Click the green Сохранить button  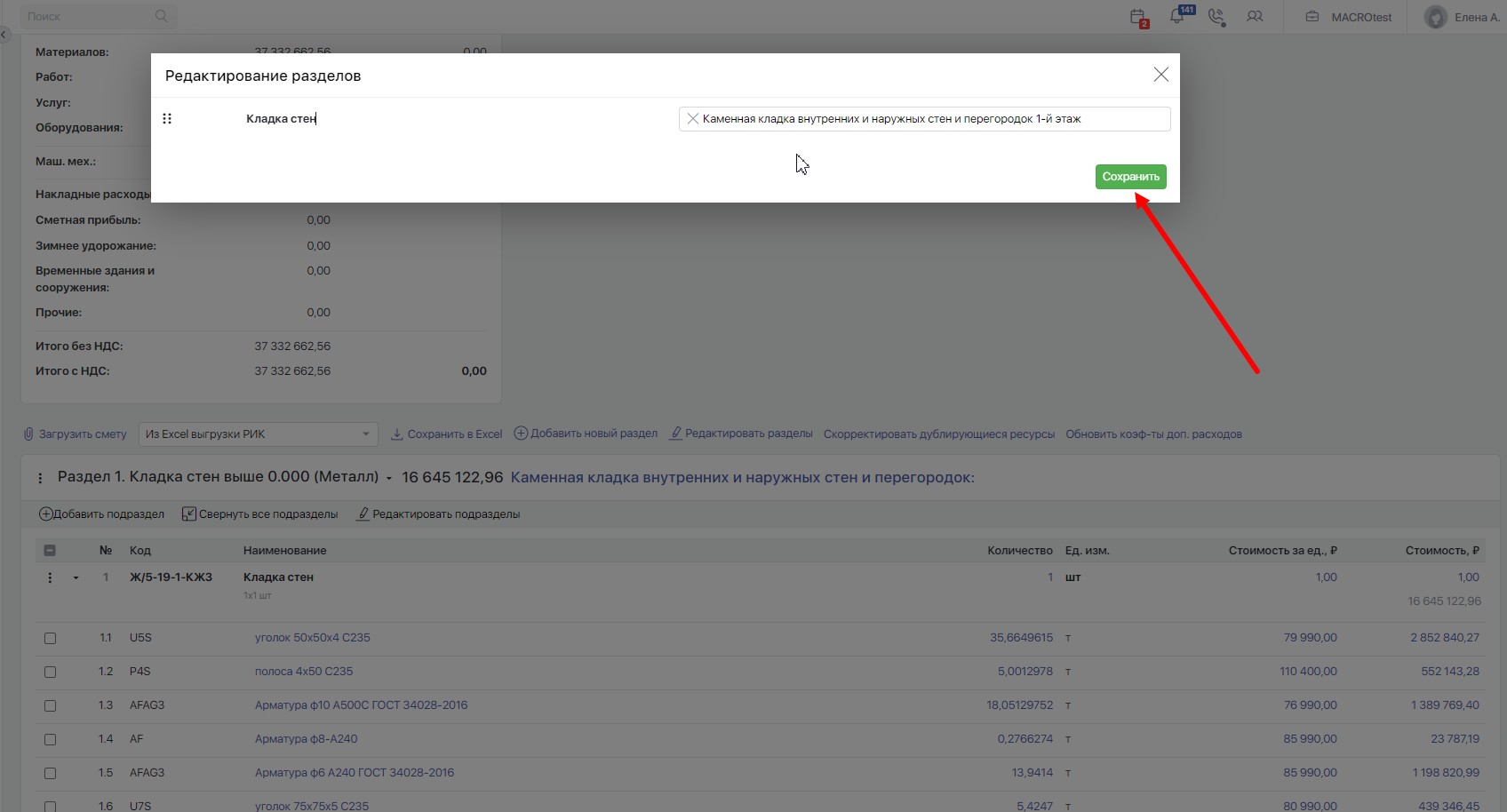tap(1130, 176)
